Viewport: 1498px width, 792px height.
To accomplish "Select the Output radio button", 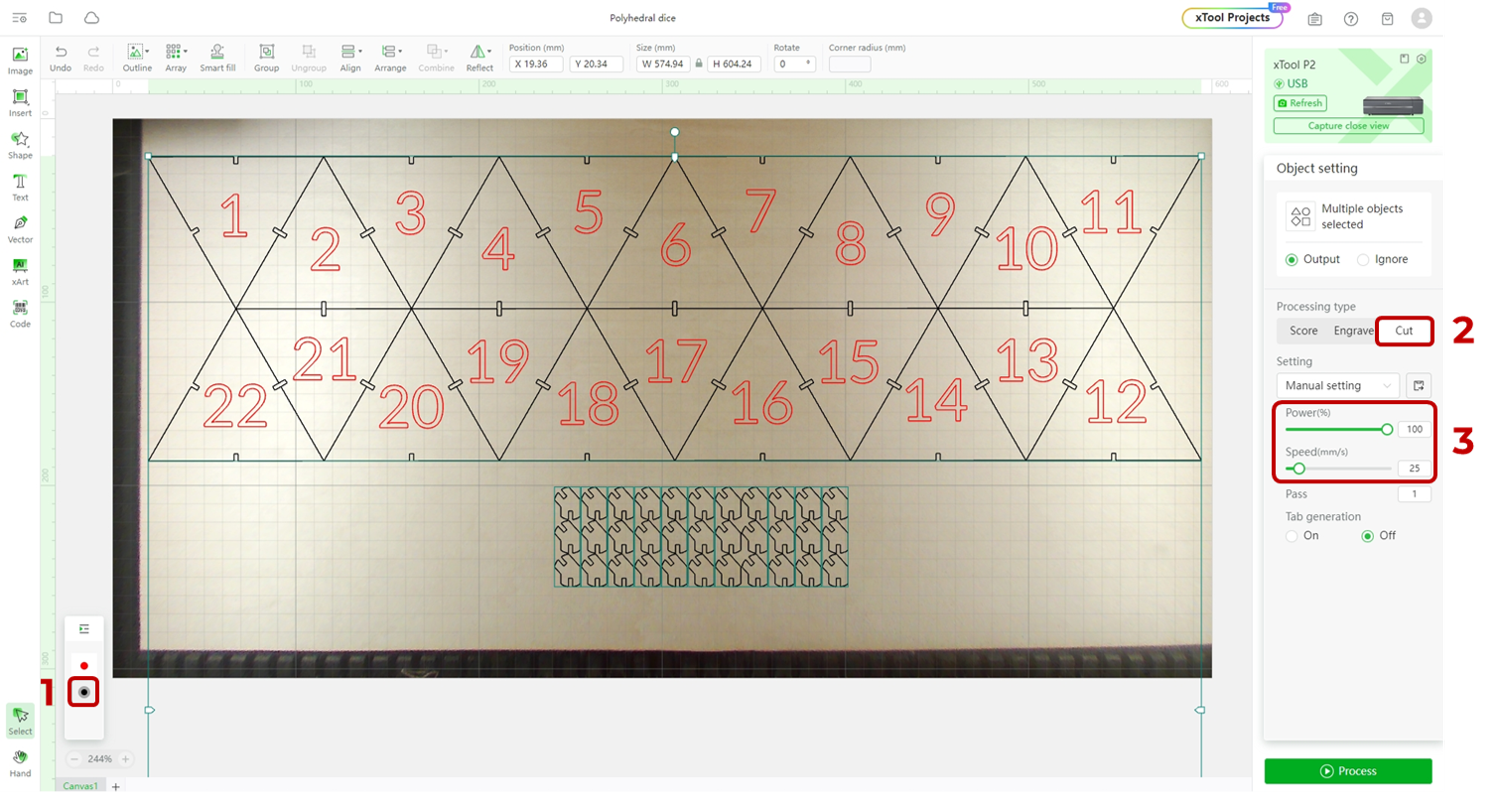I will click(1294, 259).
